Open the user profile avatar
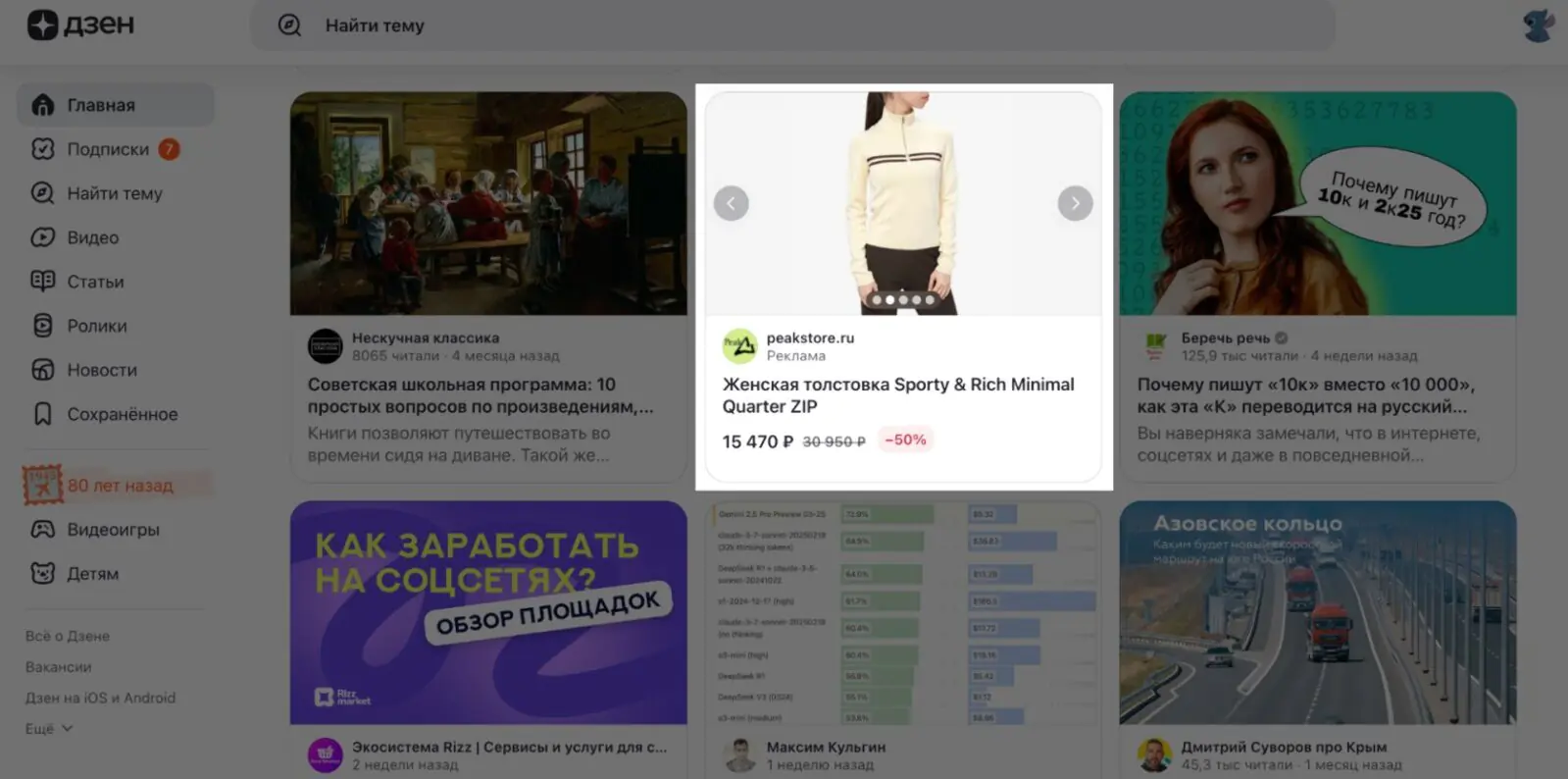1568x779 pixels. 1538,25
